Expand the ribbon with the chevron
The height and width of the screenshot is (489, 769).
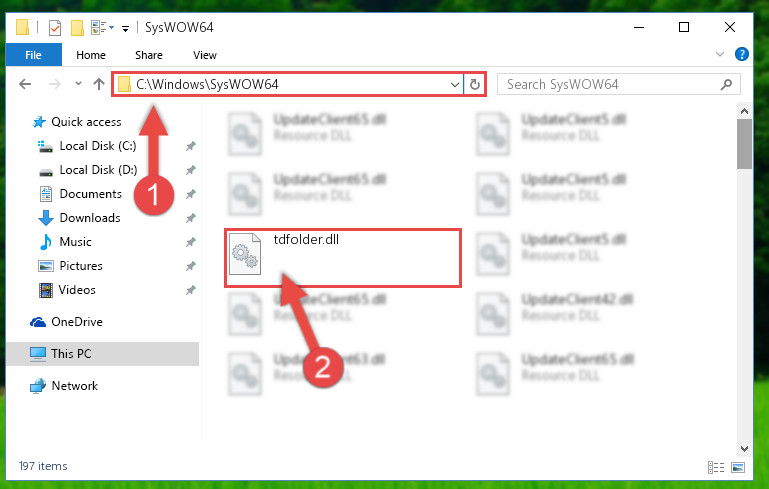click(720, 54)
